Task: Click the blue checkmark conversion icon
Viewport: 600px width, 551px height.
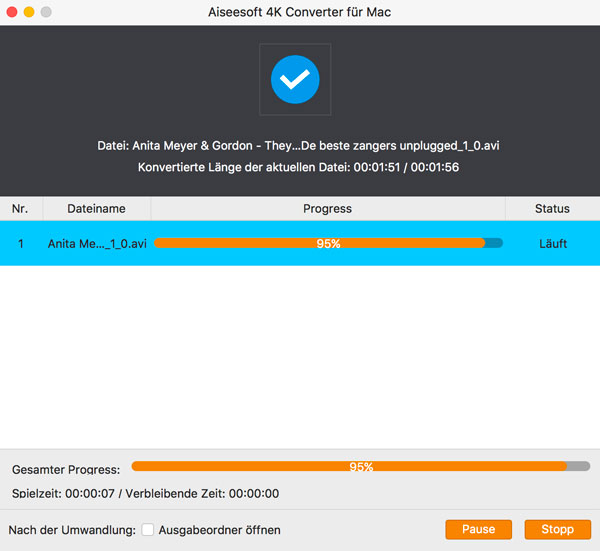Action: click(295, 79)
